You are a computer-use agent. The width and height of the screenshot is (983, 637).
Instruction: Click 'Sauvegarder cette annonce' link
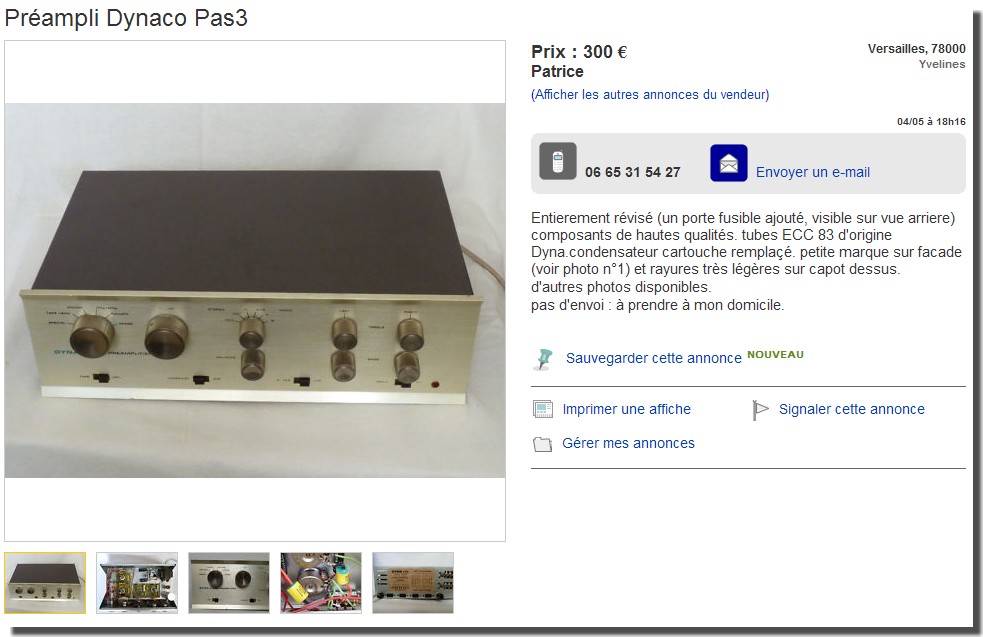coord(653,358)
